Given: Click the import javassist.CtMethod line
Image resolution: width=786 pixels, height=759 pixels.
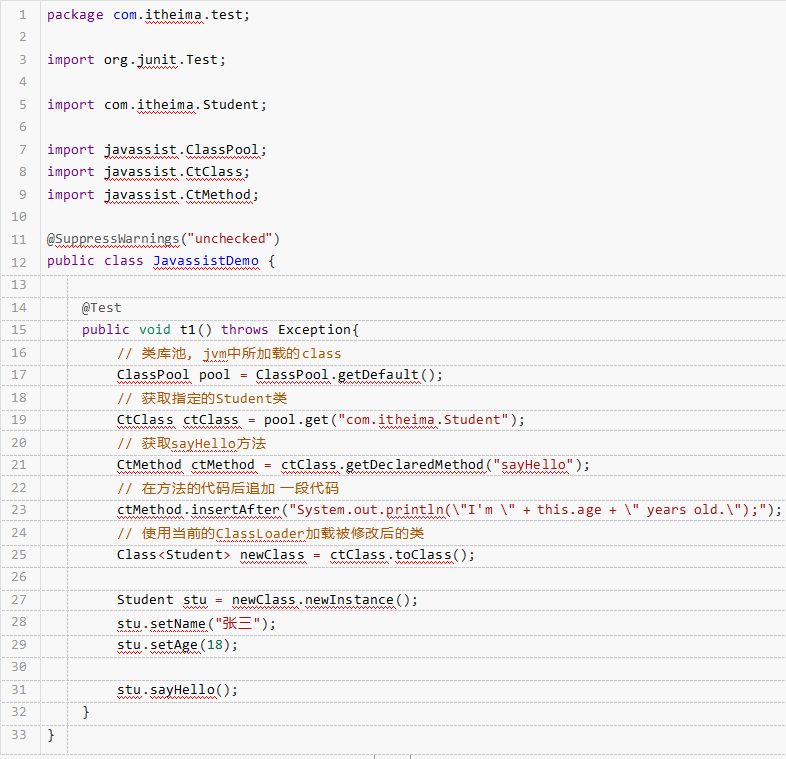Looking at the screenshot, I should [x=153, y=195].
